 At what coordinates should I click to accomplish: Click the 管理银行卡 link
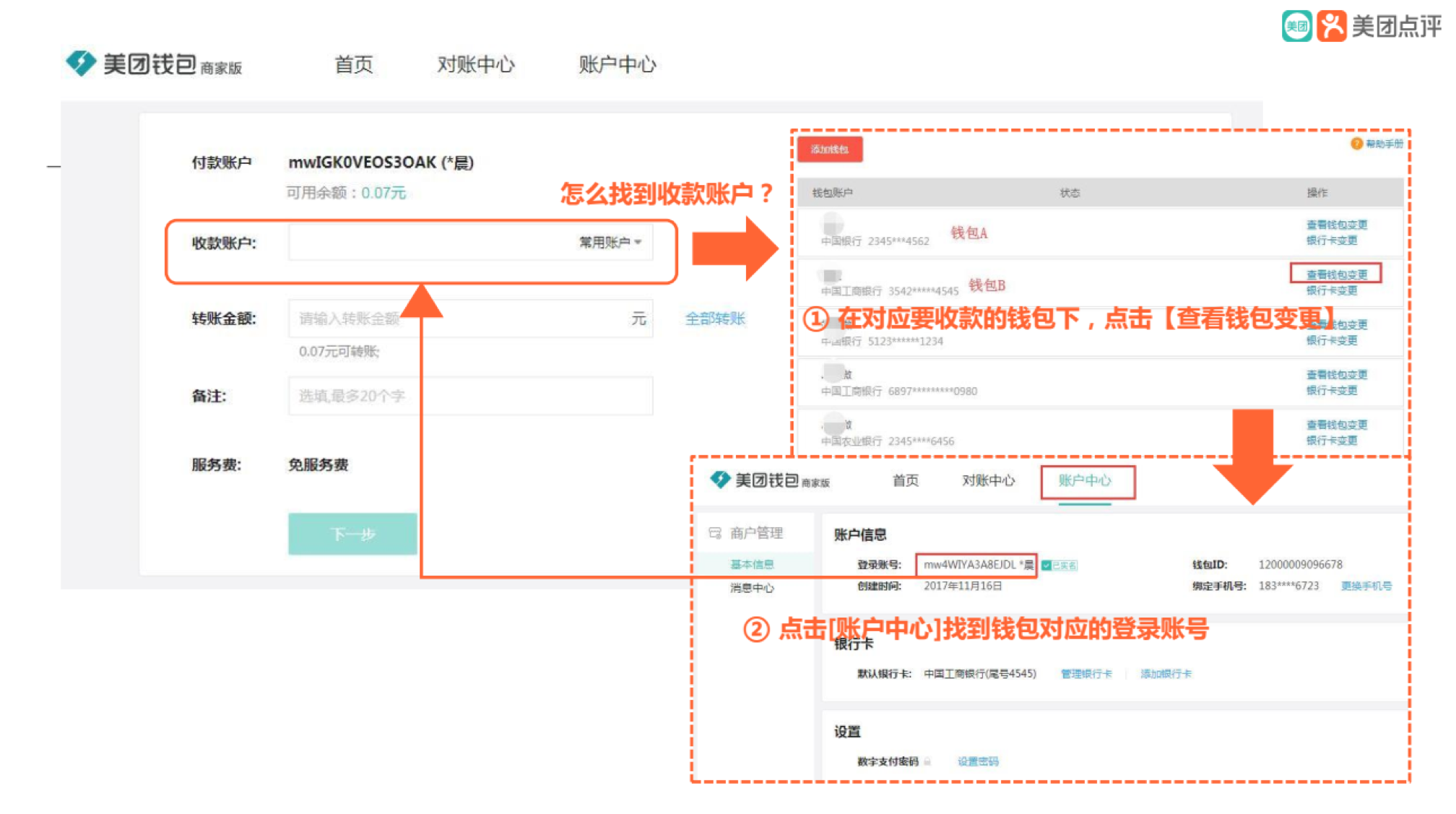point(1086,674)
